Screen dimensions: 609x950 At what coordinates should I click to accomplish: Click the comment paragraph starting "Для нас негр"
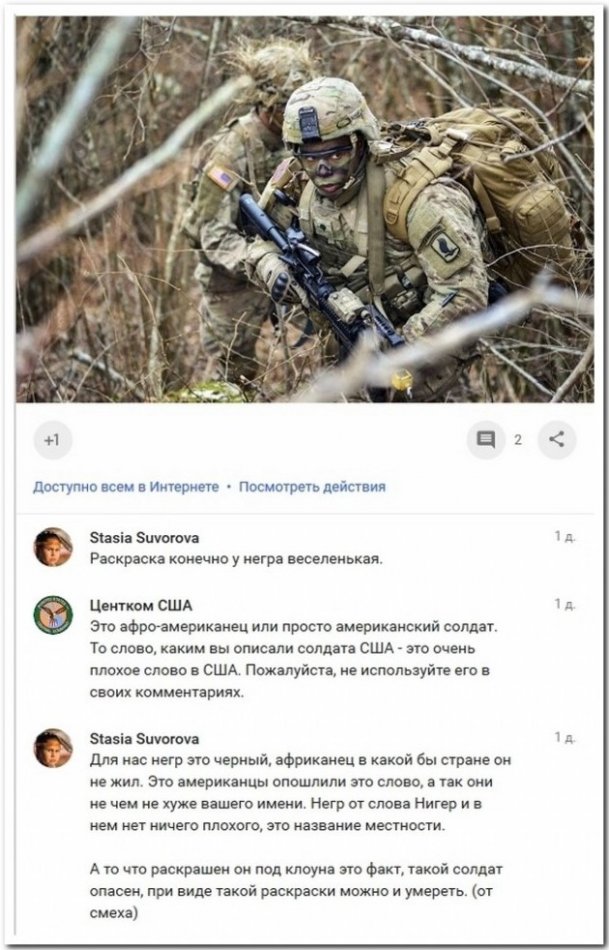[301, 792]
